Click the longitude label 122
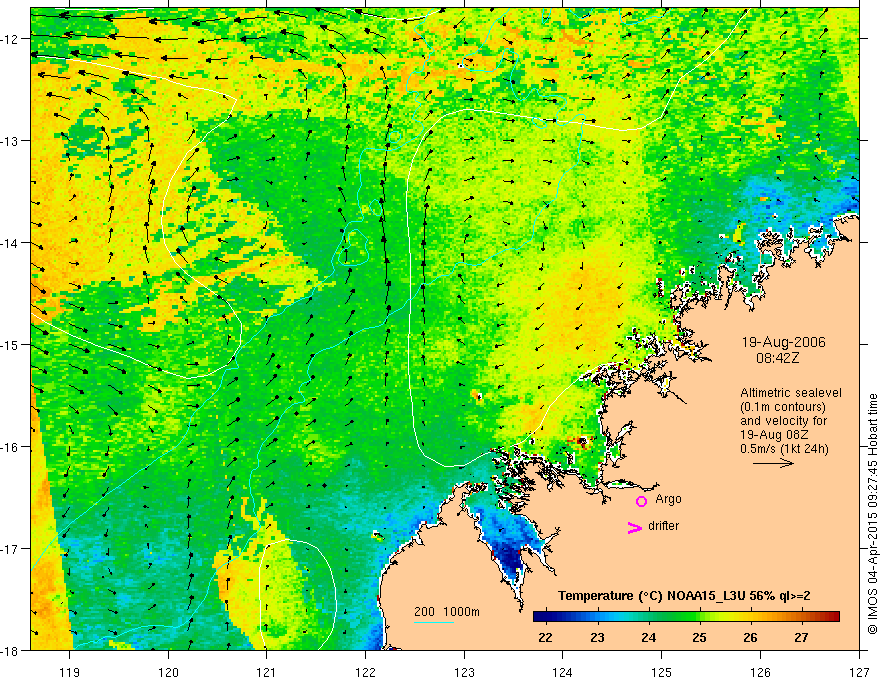880x680 pixels. coord(365,672)
